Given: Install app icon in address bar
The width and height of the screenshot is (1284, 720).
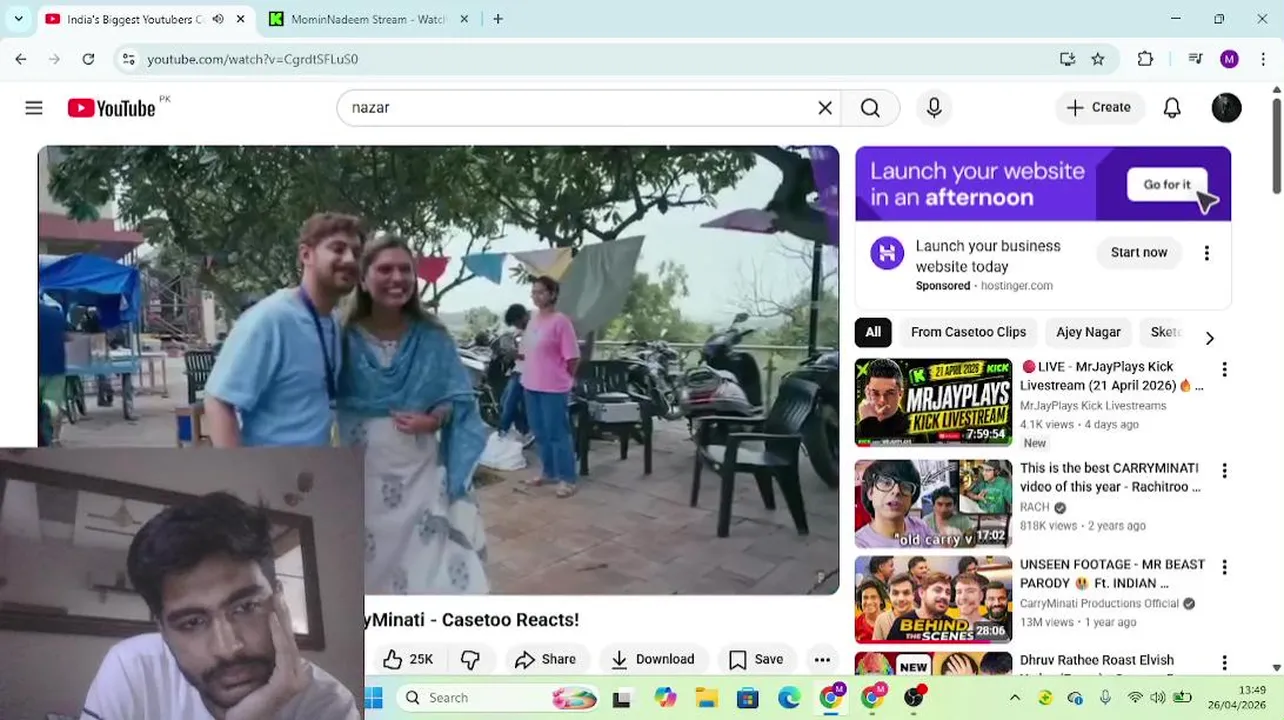Looking at the screenshot, I should pyautogui.click(x=1067, y=59).
